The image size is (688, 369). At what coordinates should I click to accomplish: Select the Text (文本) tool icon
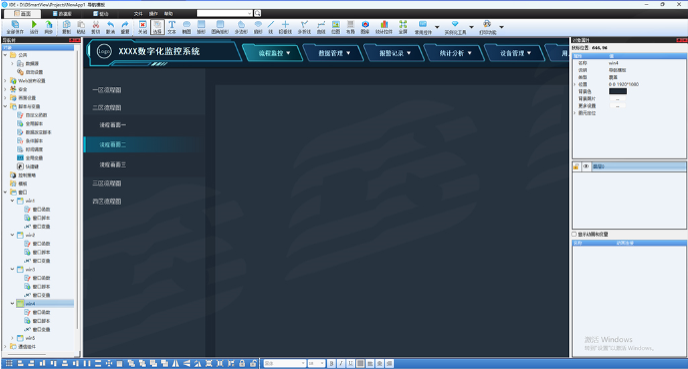172,27
